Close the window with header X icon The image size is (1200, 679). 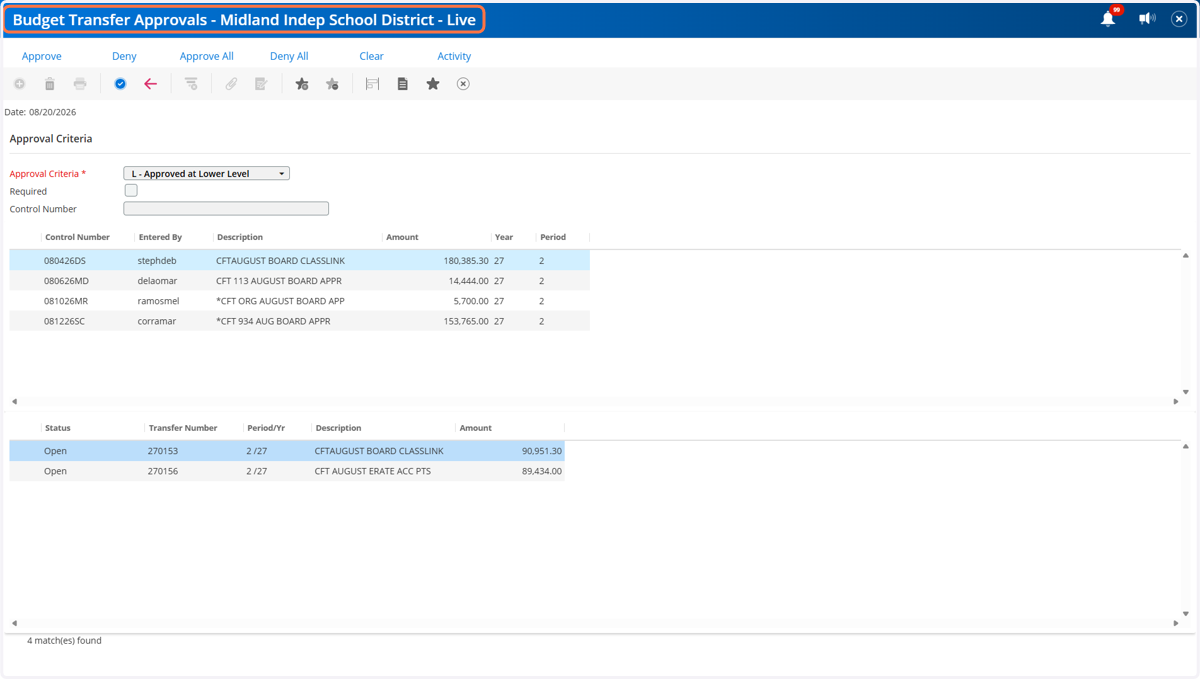(x=1179, y=18)
